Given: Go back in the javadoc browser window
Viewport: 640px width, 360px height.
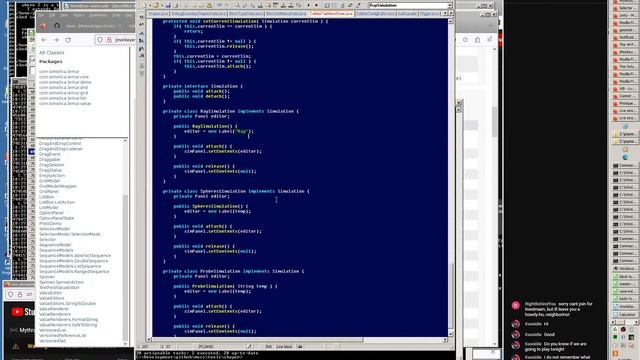Looking at the screenshot, I should pyautogui.click(x=44, y=40).
